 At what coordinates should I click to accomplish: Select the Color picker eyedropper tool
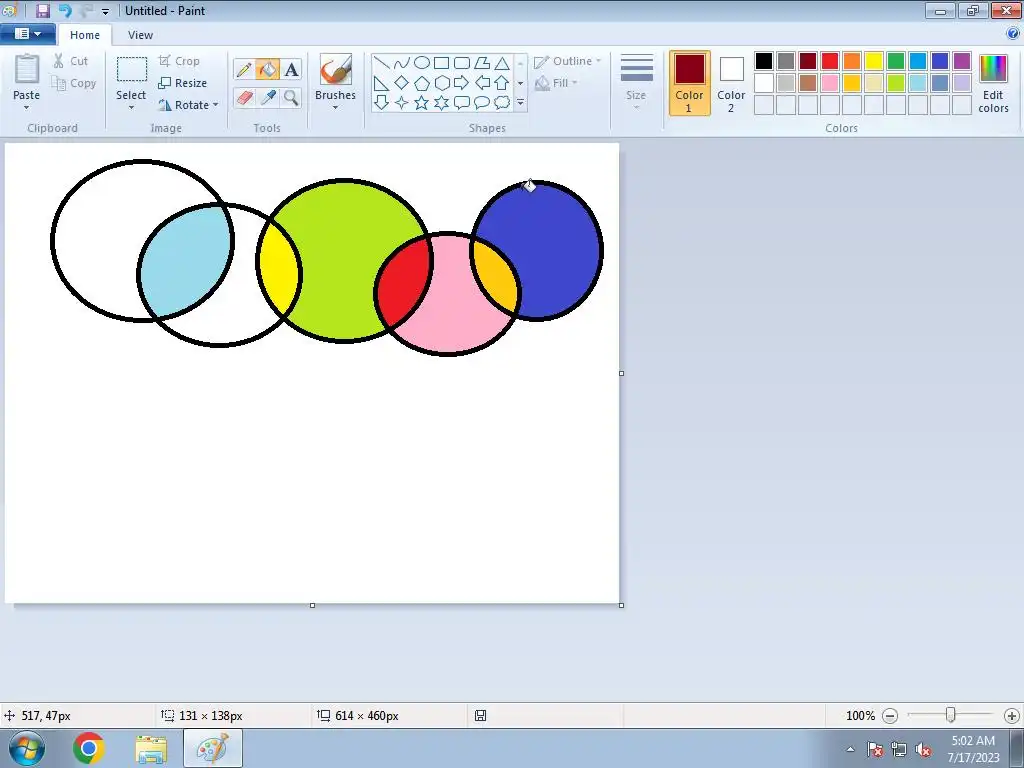(267, 97)
